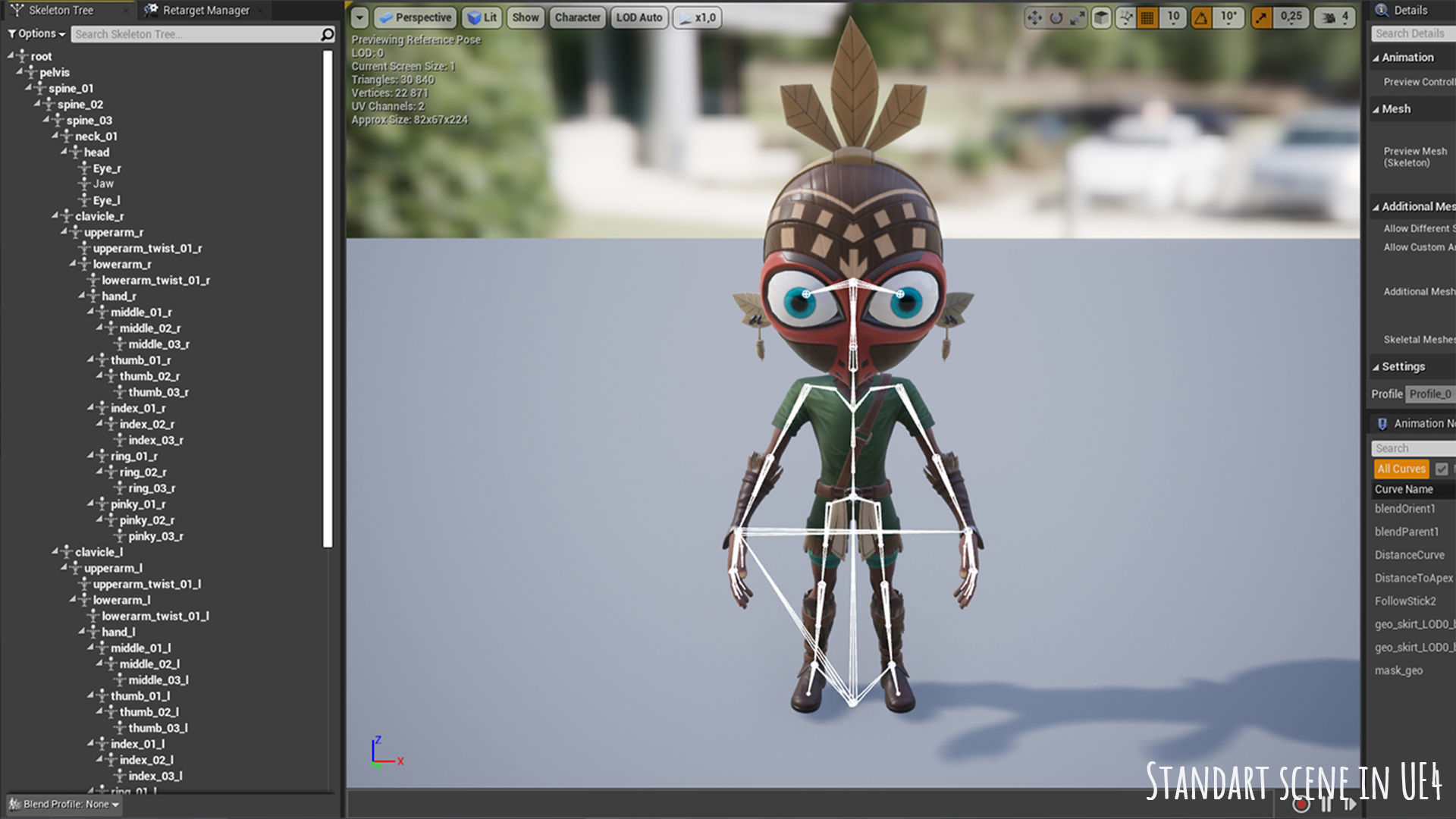Click the viewport record button
The width and height of the screenshot is (1456, 819).
pyautogui.click(x=1301, y=805)
